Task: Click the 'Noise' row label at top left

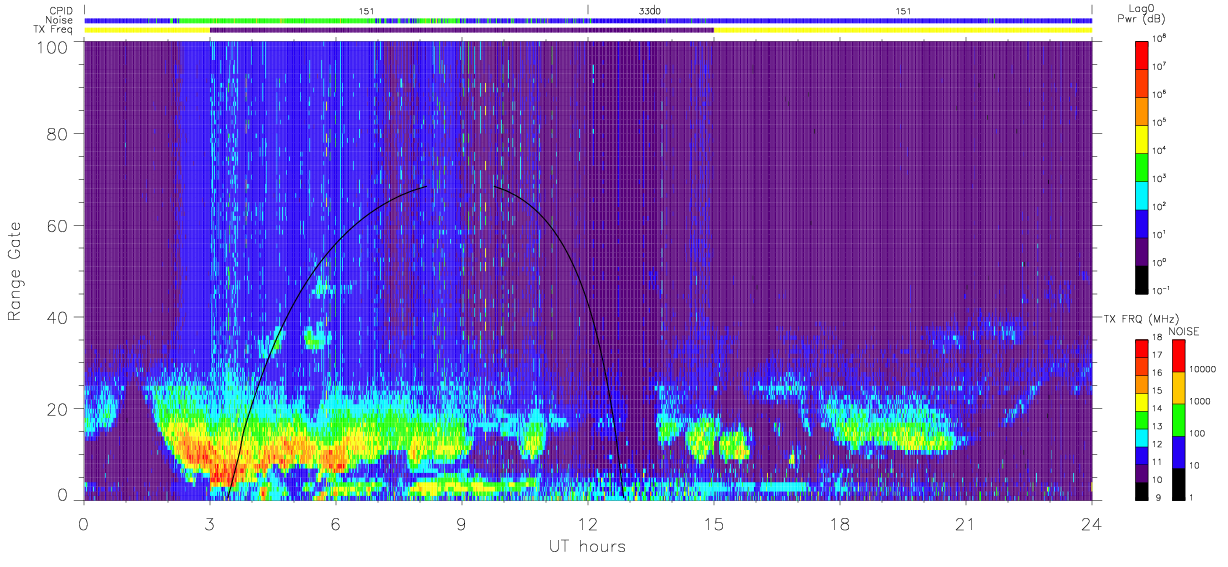Action: coord(59,20)
